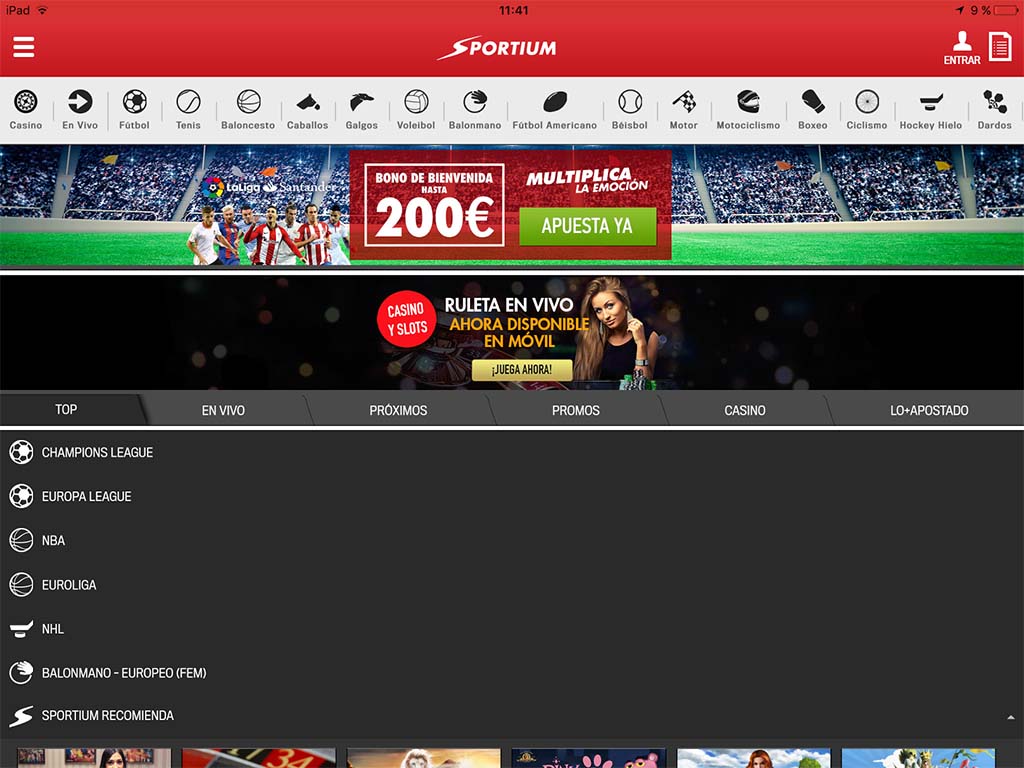Open the Champions League entry

tap(512, 452)
